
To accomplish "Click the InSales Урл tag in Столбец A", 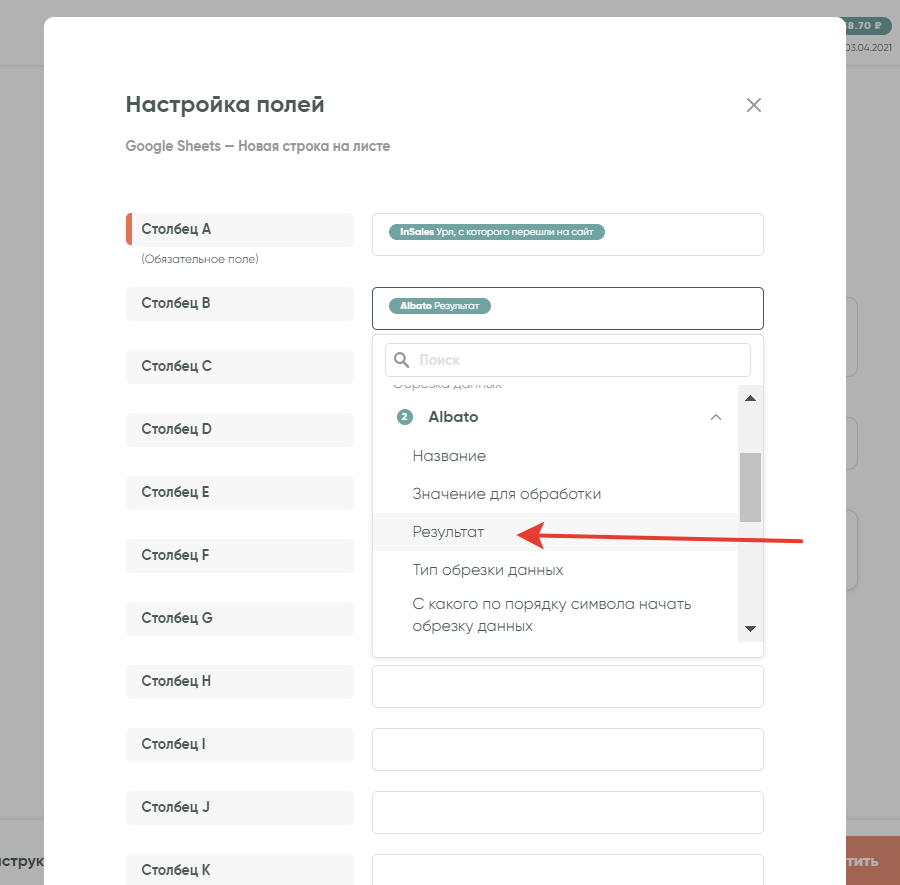I will point(497,232).
